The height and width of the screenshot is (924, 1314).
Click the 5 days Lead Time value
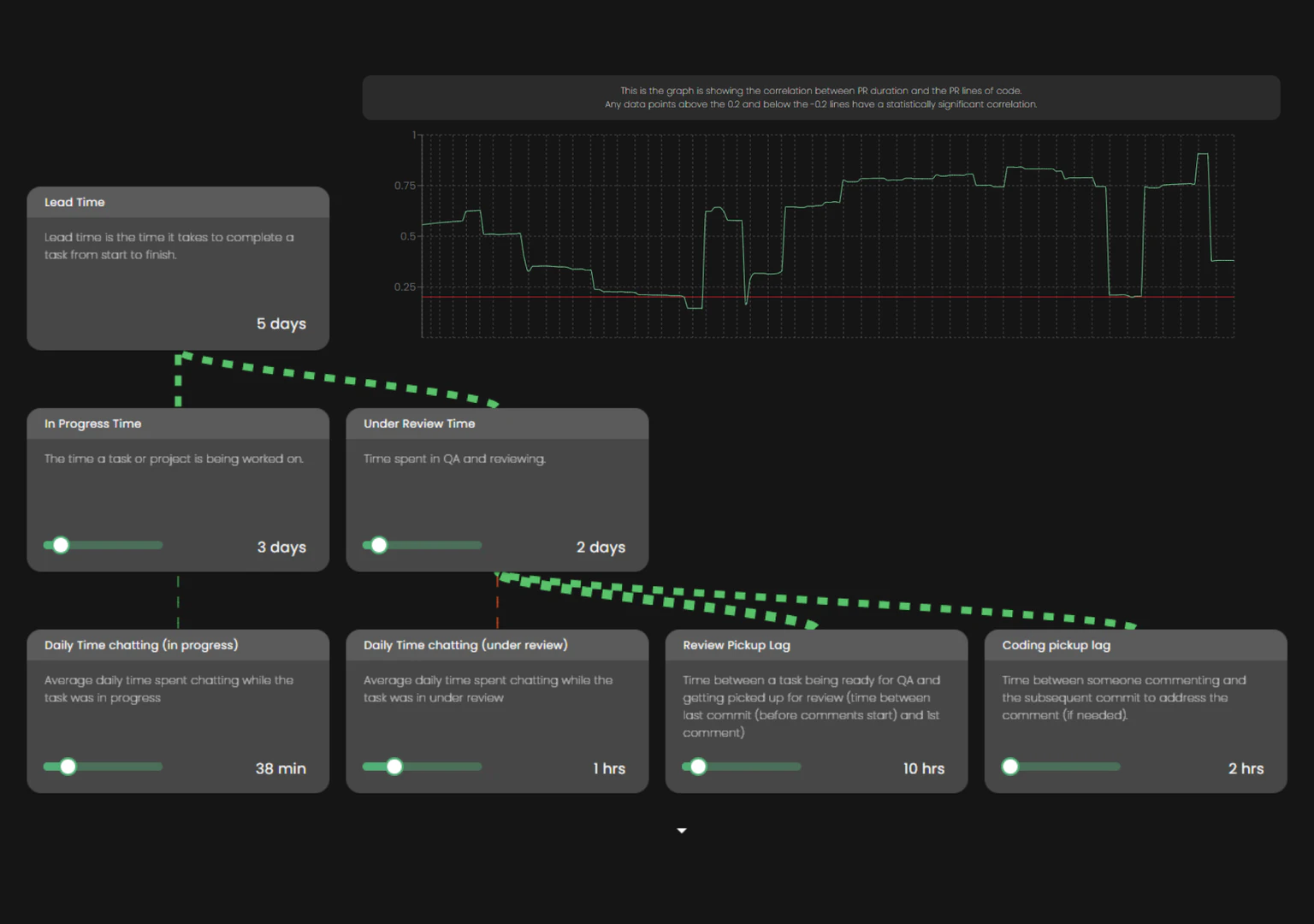281,323
